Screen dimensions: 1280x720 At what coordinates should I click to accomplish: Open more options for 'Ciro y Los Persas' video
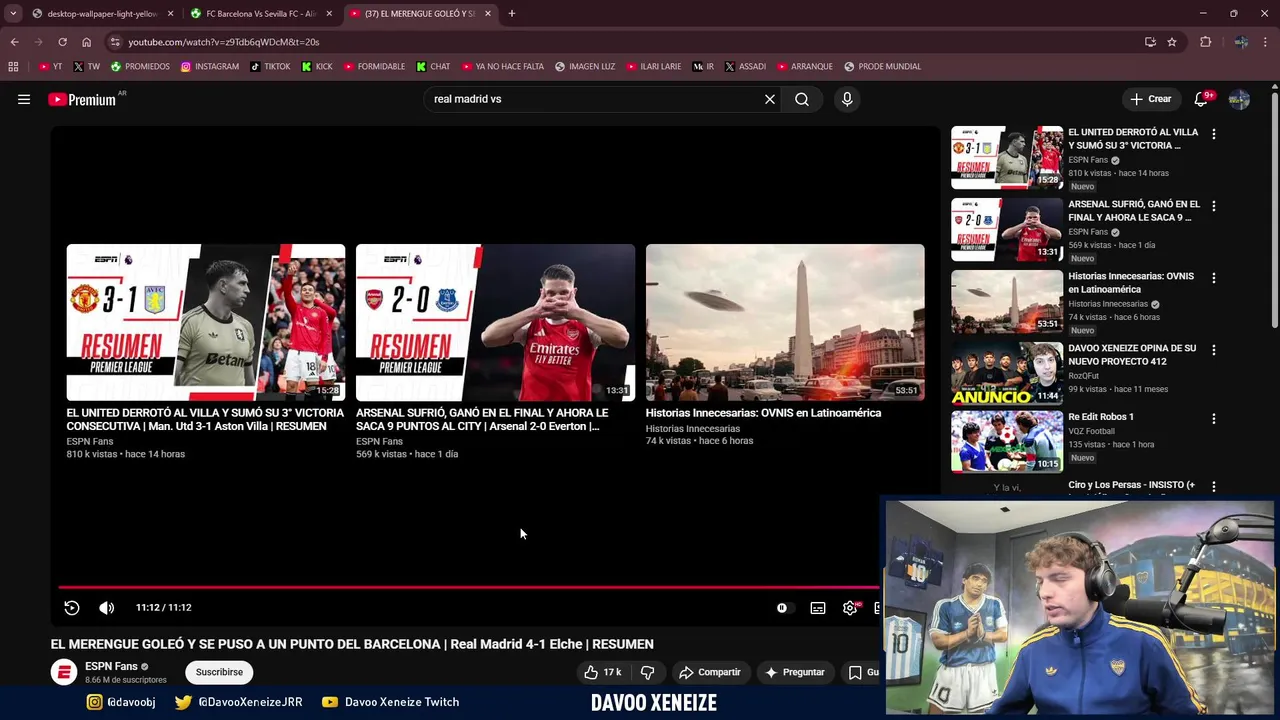[x=1214, y=486]
